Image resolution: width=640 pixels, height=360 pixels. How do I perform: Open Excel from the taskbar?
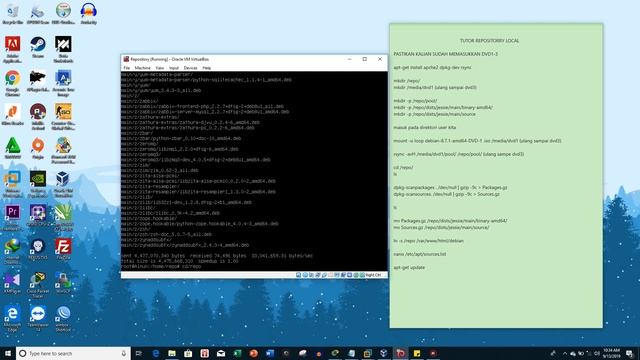(x=237, y=353)
